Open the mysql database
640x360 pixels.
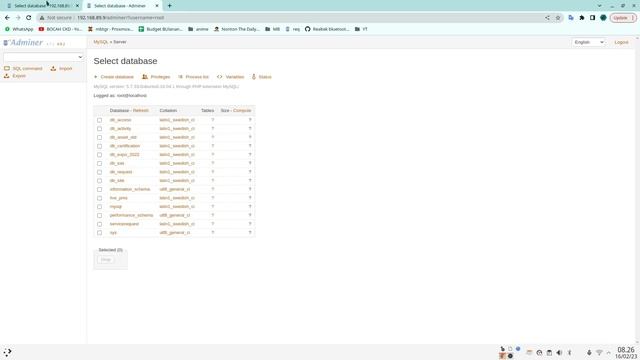click(x=116, y=207)
